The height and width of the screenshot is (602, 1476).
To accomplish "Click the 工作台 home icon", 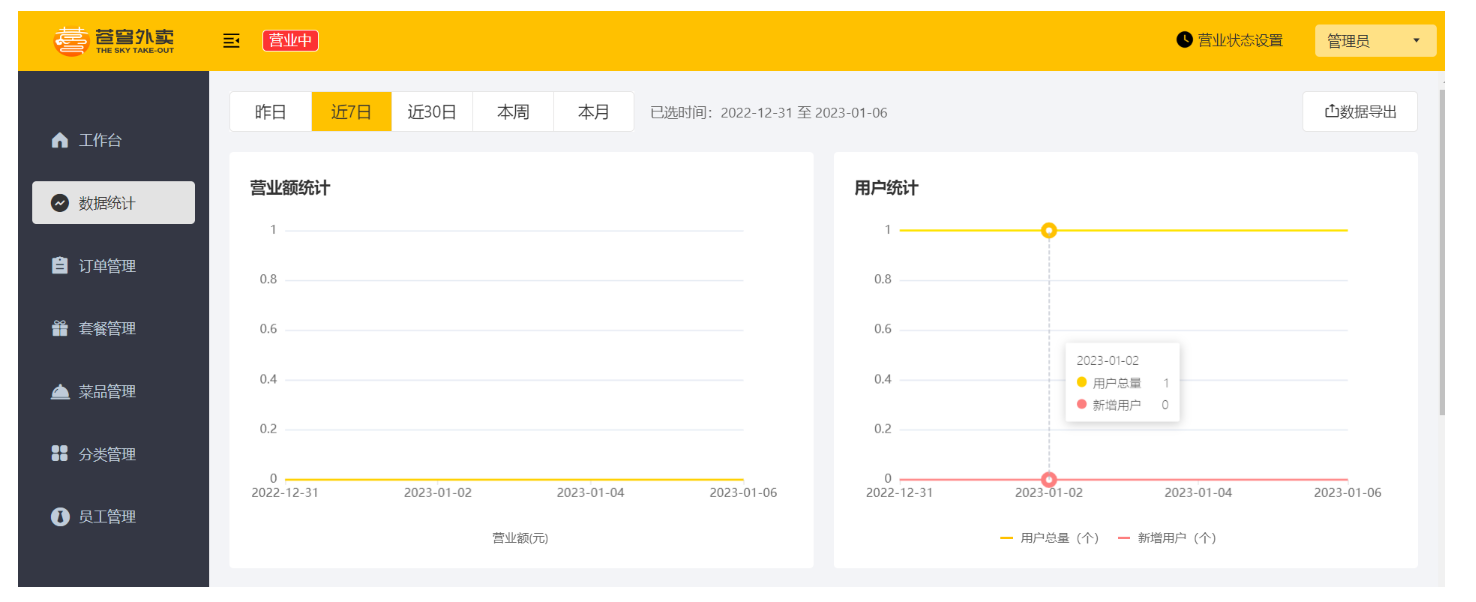I will coord(60,140).
